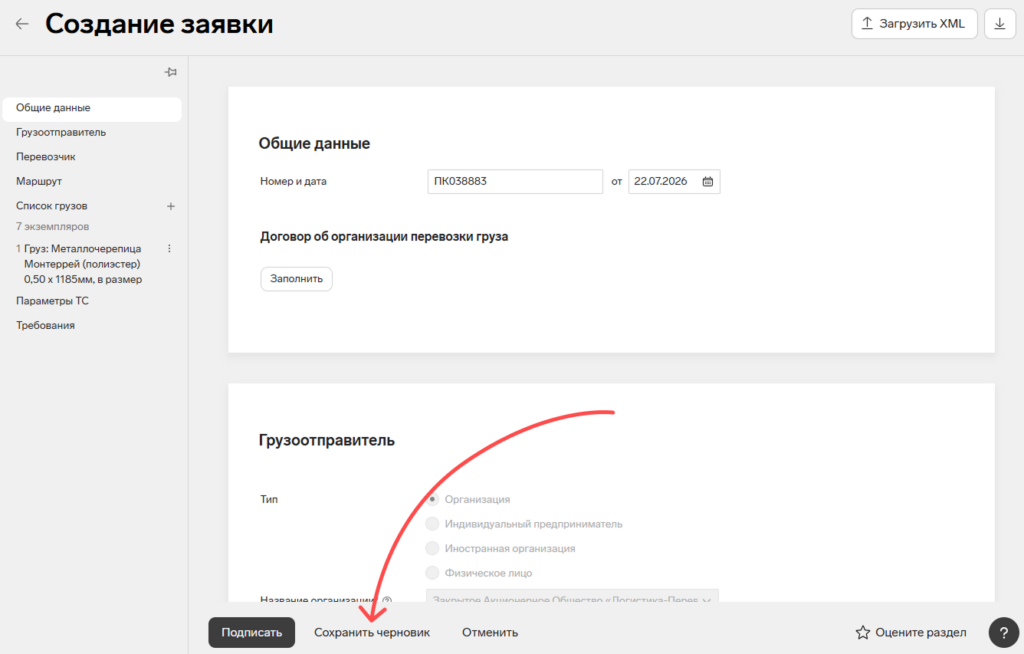
Task: Click the date field 22.07.2026
Action: tap(674, 182)
